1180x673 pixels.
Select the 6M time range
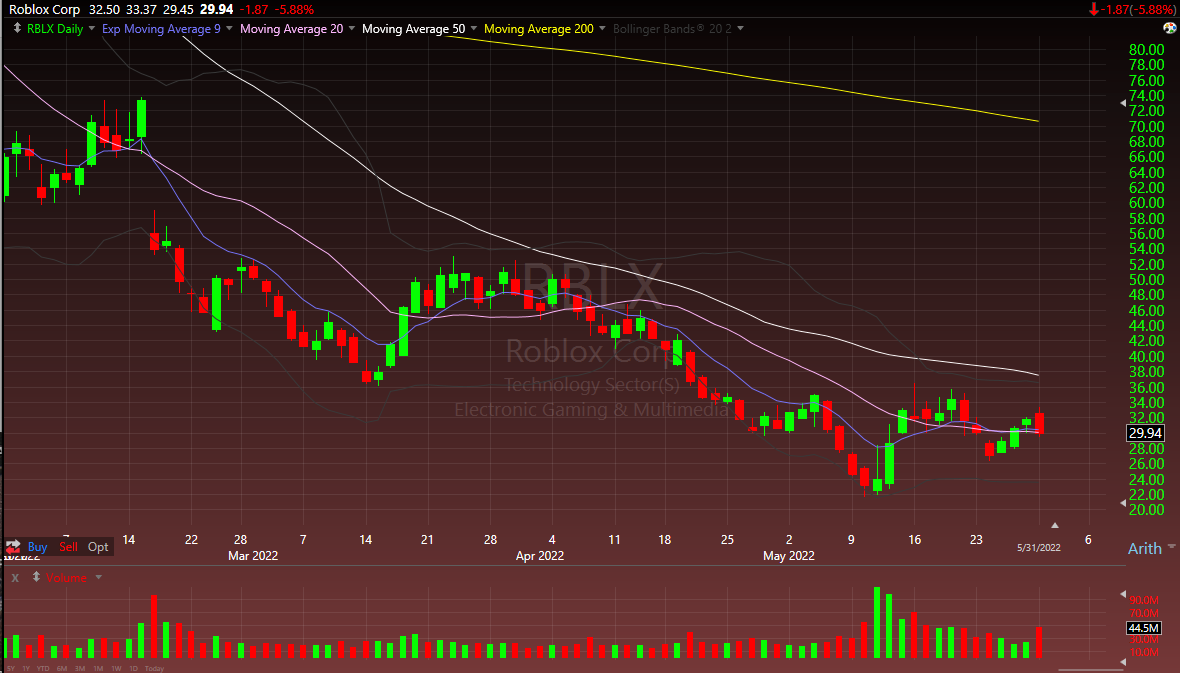62,668
